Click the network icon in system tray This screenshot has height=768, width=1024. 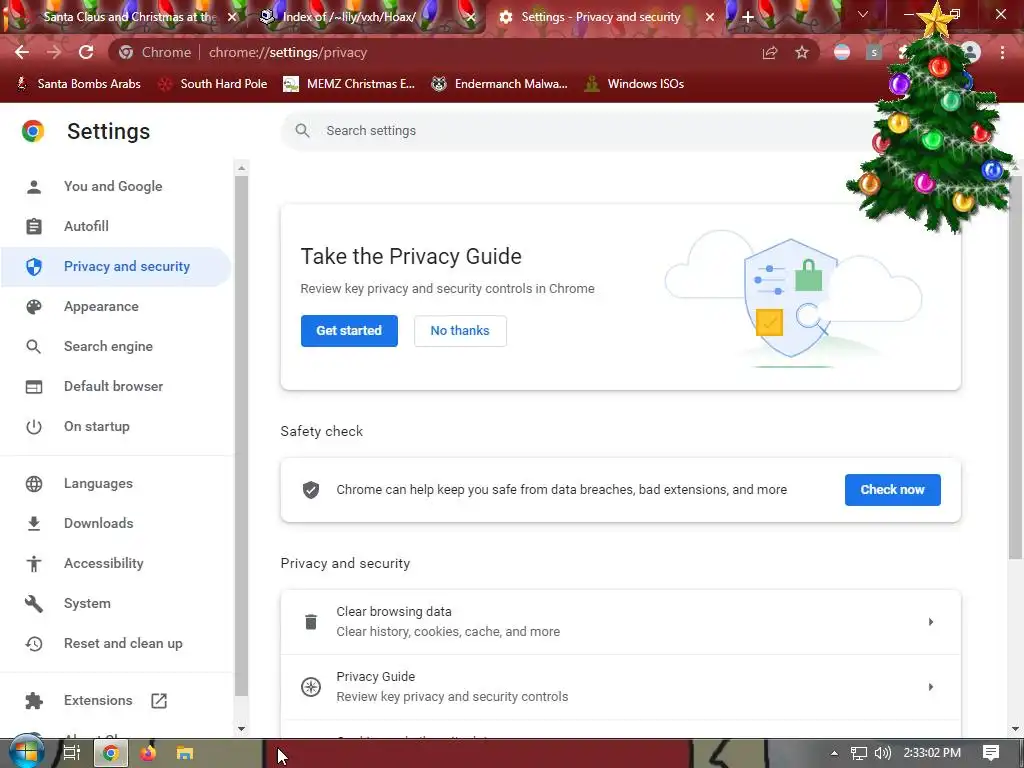pyautogui.click(x=859, y=753)
